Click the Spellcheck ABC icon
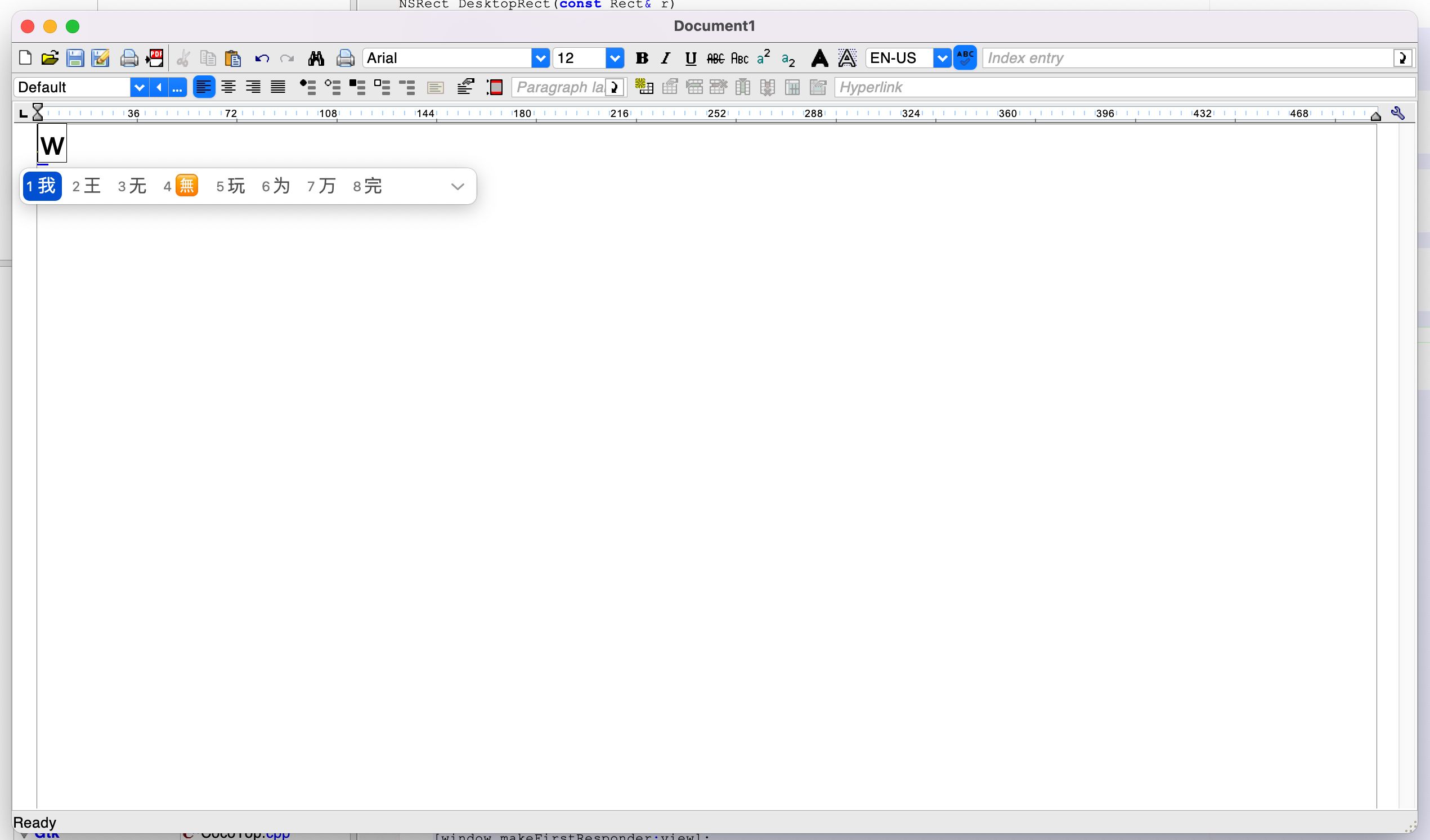Image resolution: width=1430 pixels, height=840 pixels. pyautogui.click(x=964, y=58)
